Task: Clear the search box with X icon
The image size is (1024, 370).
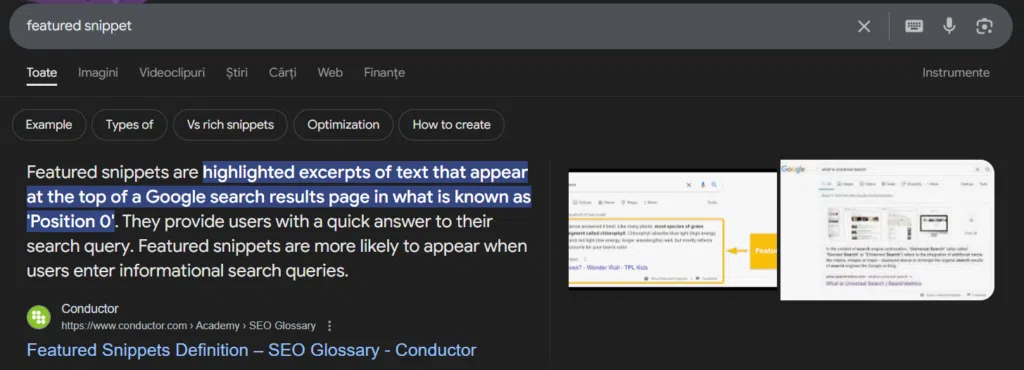Action: point(863,26)
